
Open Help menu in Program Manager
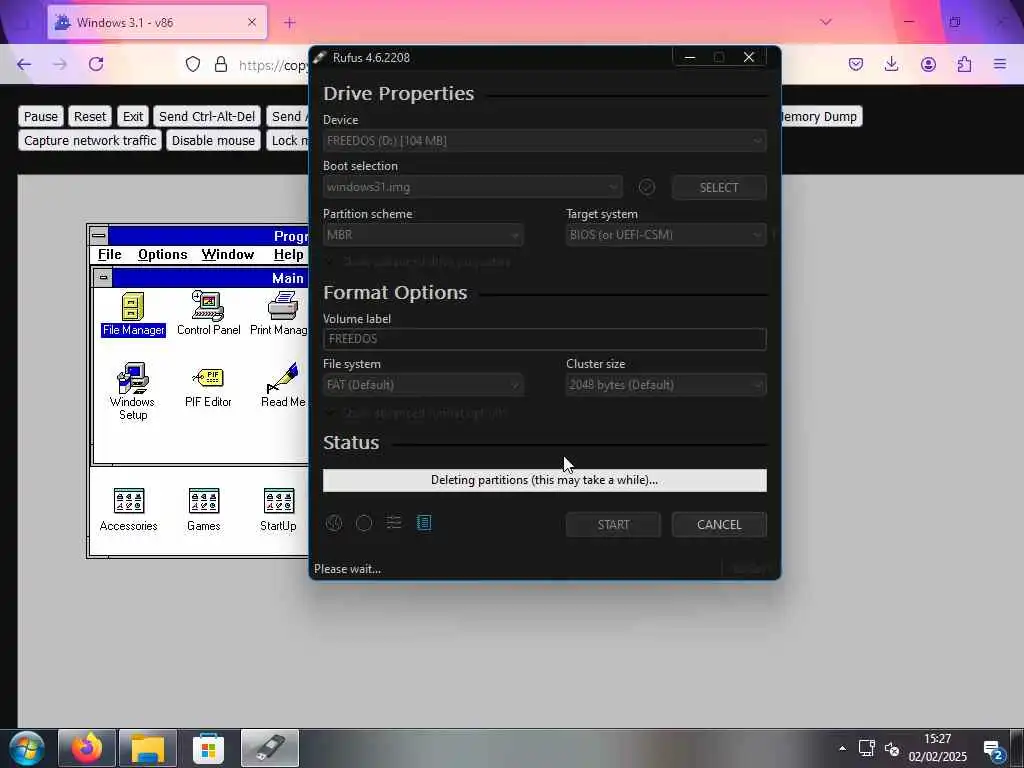[289, 255]
